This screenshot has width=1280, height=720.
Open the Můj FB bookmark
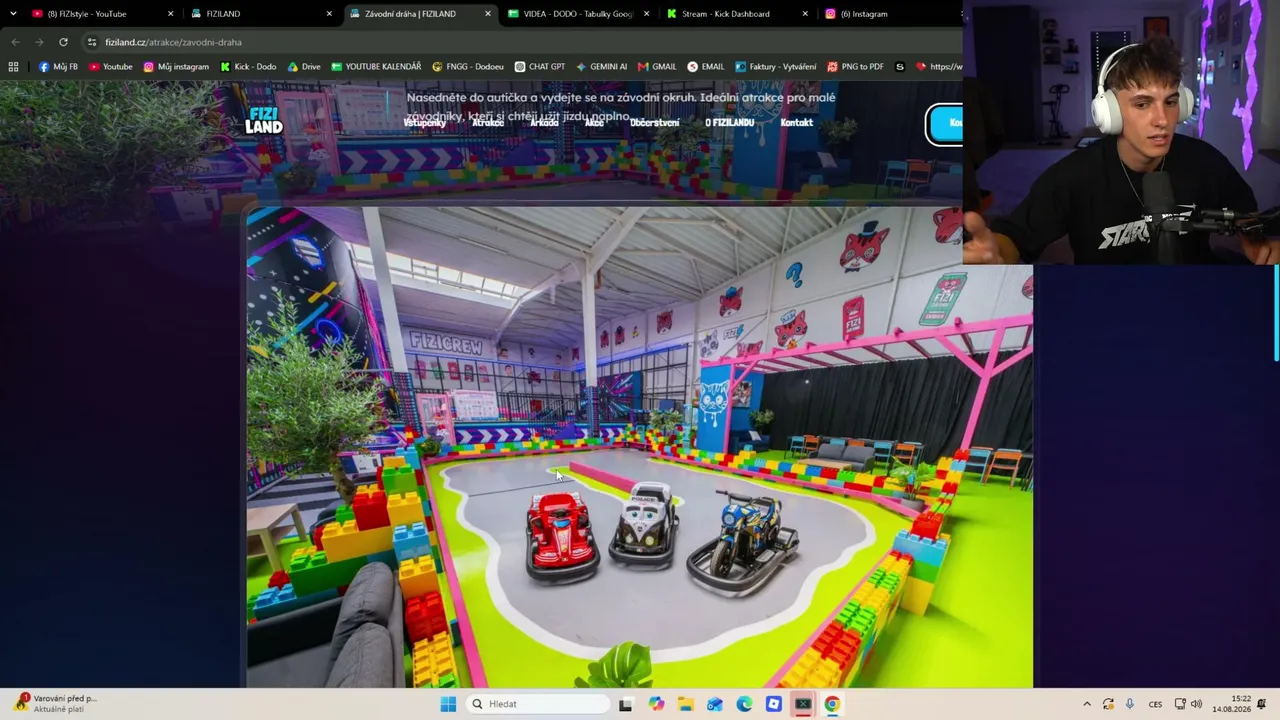[x=58, y=67]
